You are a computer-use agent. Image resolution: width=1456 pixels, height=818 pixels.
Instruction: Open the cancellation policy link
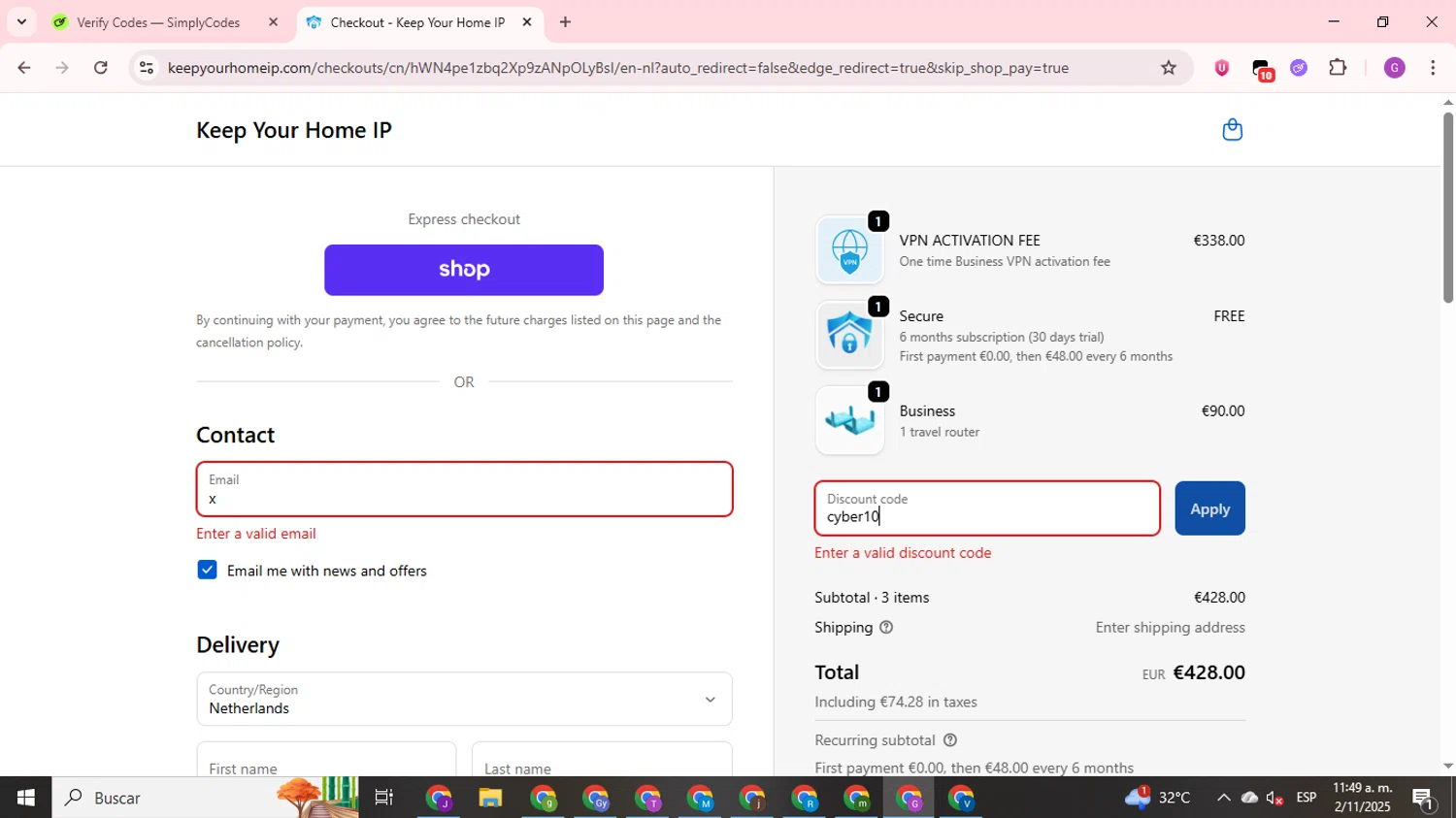(x=248, y=343)
